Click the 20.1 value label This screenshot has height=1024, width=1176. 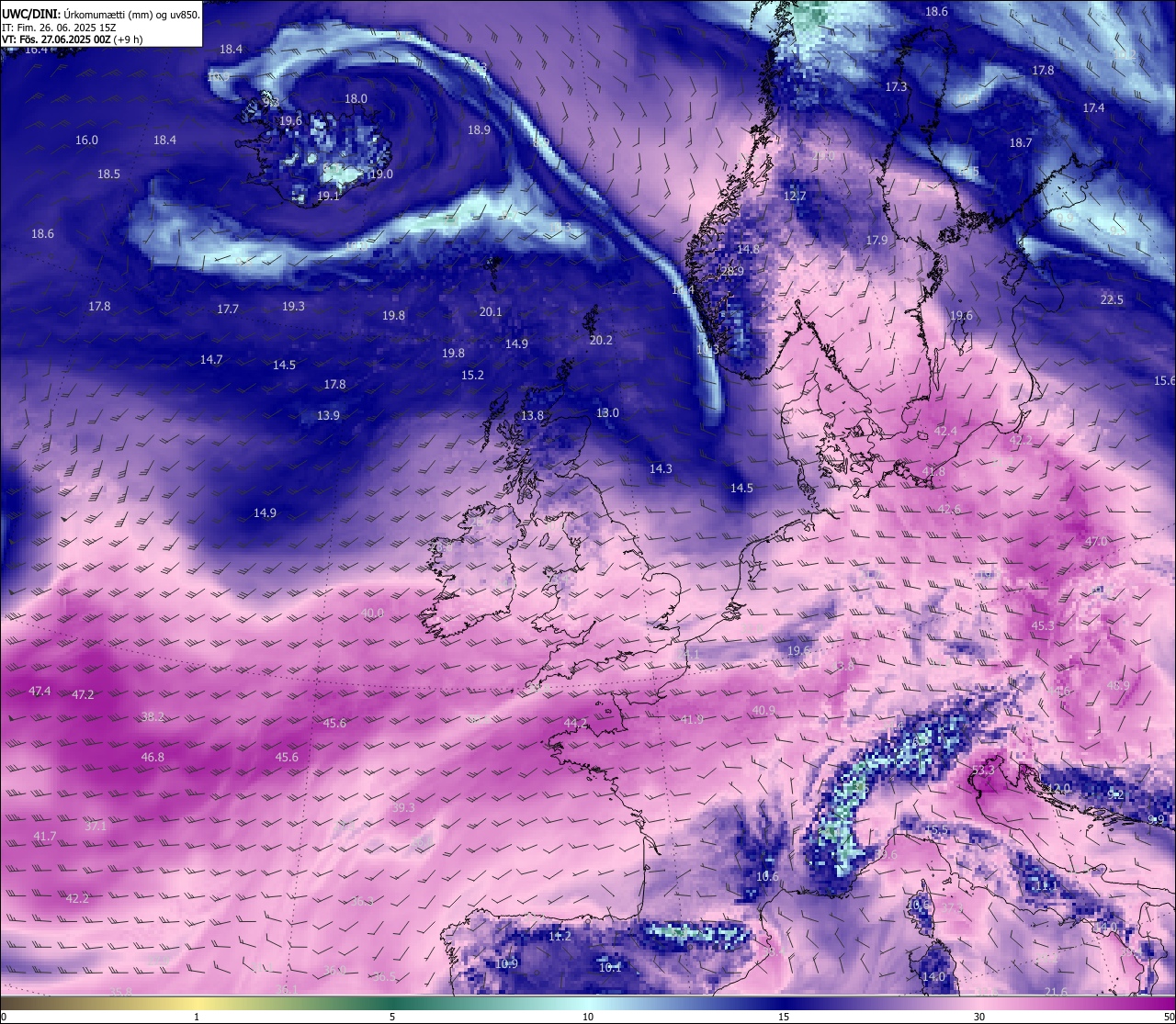pos(491,312)
